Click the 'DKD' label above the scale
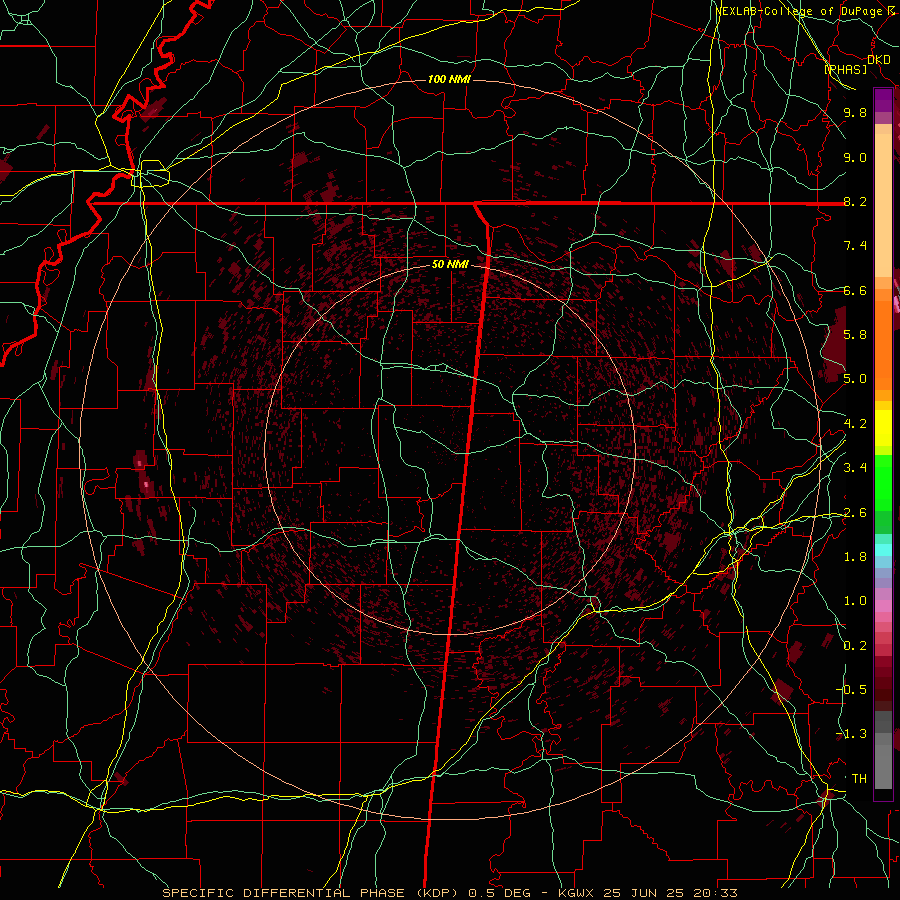 click(x=879, y=59)
